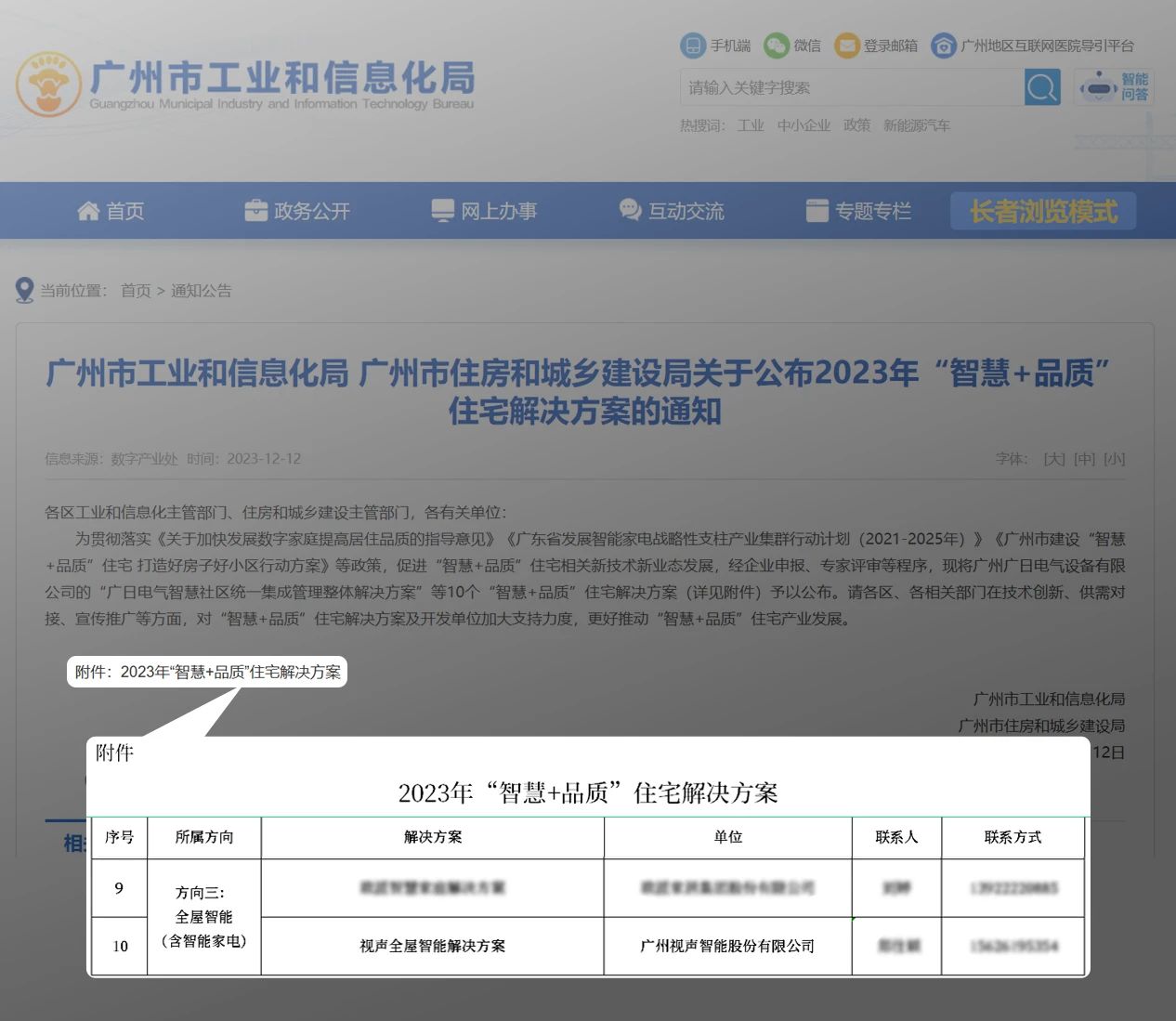Click hot keyword 新能源汽车
This screenshot has width=1176, height=1021.
tap(917, 124)
